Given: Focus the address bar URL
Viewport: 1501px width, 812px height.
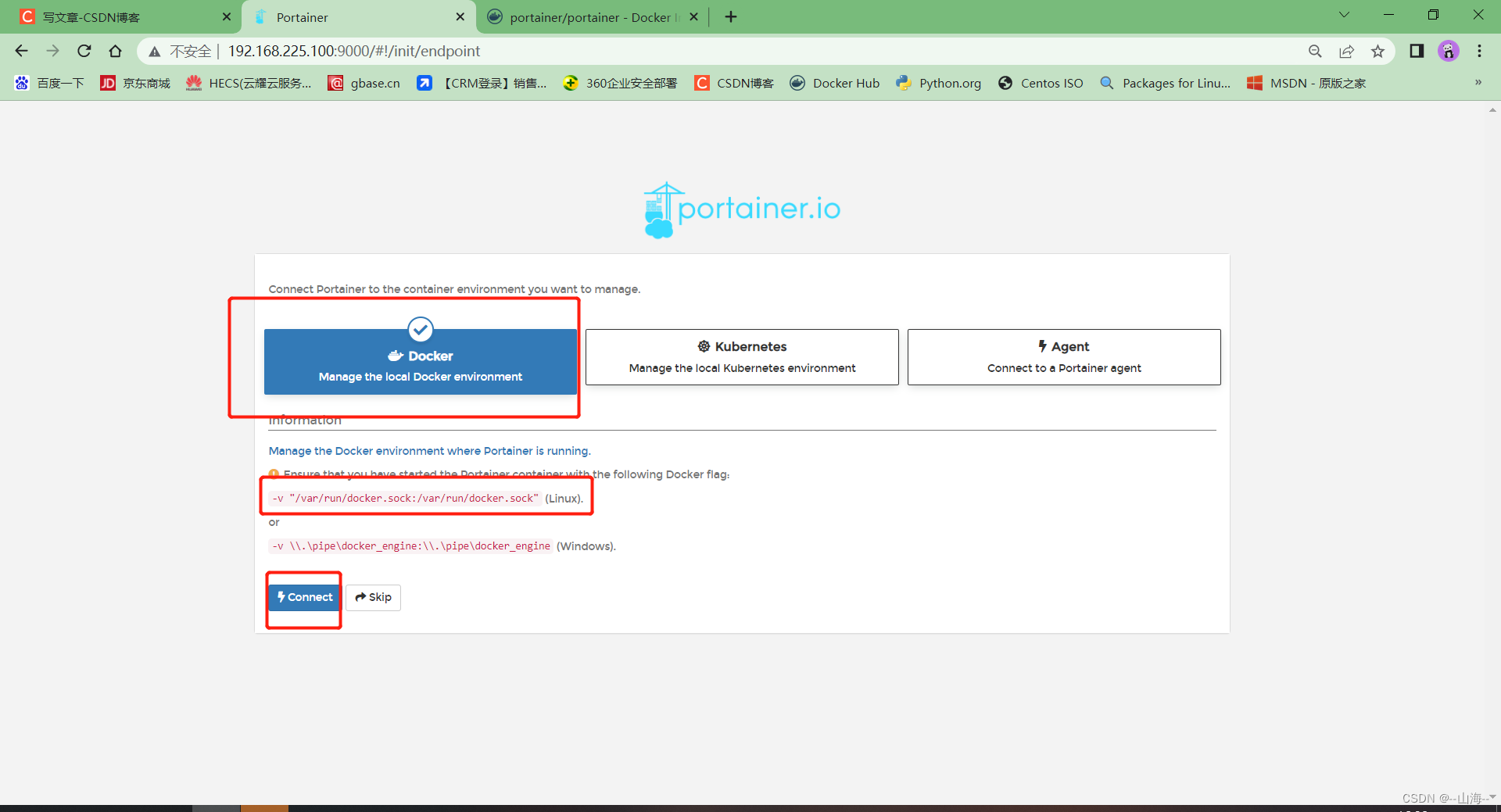Looking at the screenshot, I should pyautogui.click(x=354, y=51).
